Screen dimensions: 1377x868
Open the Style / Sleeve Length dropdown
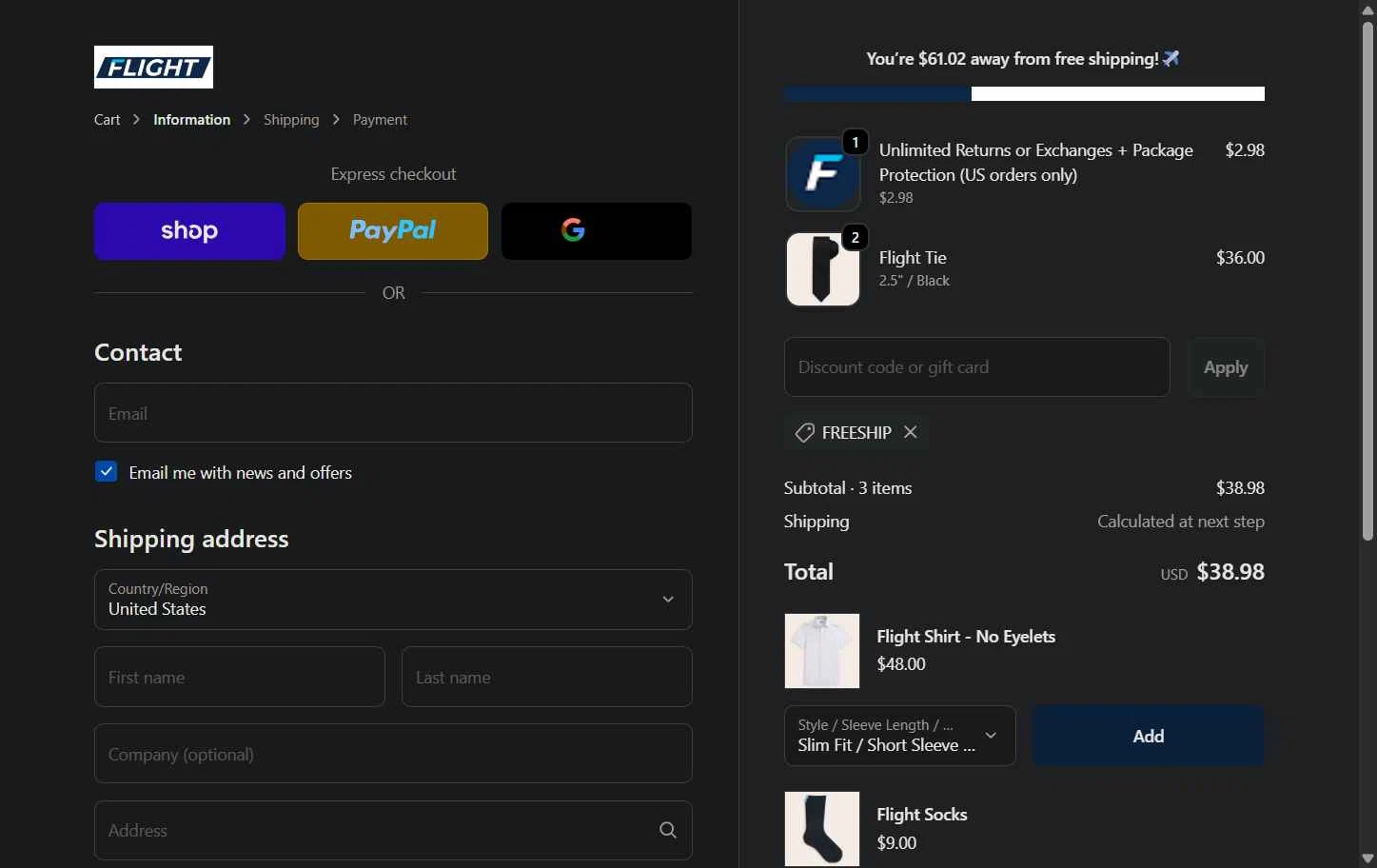[899, 736]
